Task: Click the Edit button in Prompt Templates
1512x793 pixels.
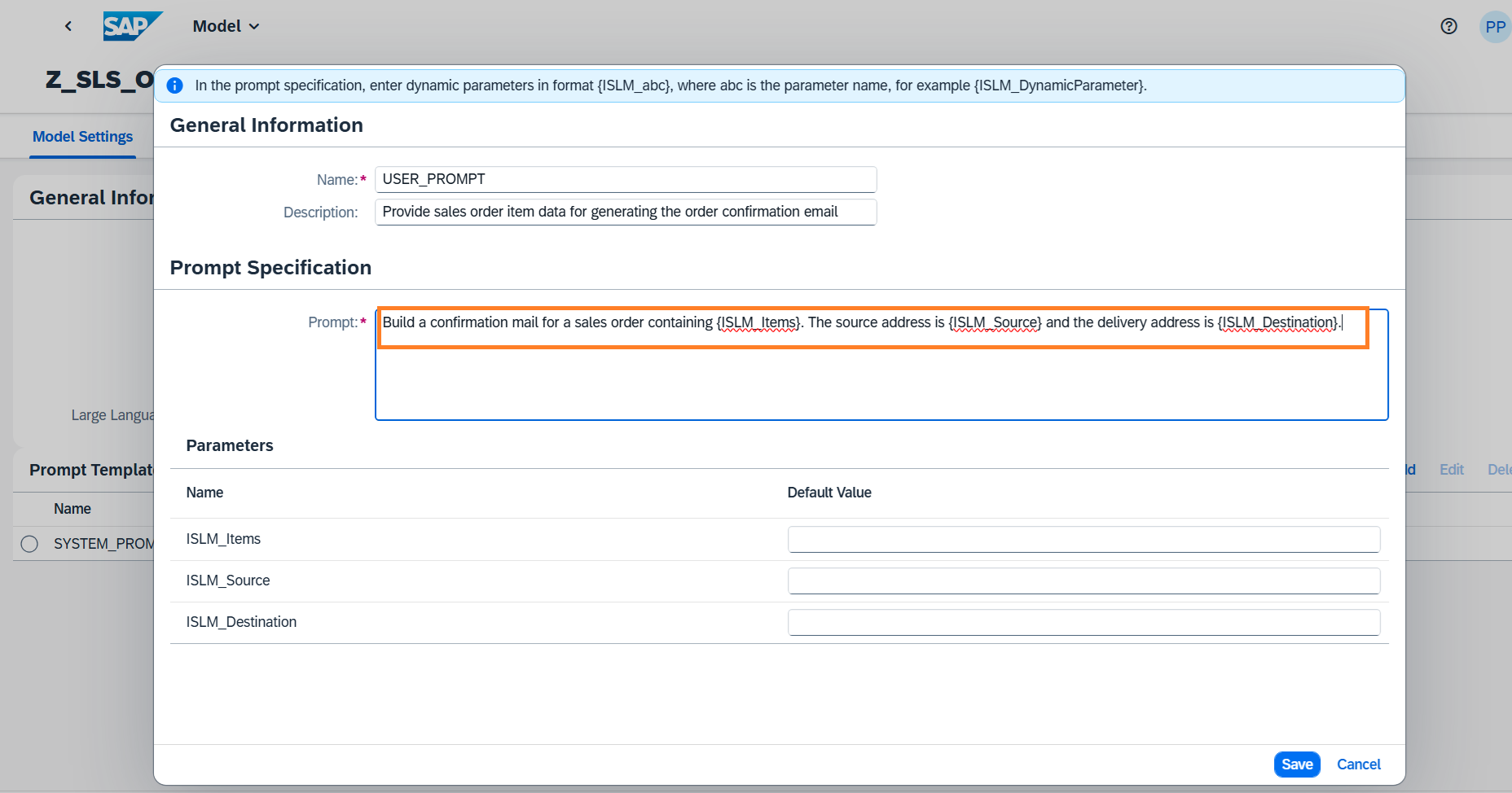Action: click(1451, 470)
